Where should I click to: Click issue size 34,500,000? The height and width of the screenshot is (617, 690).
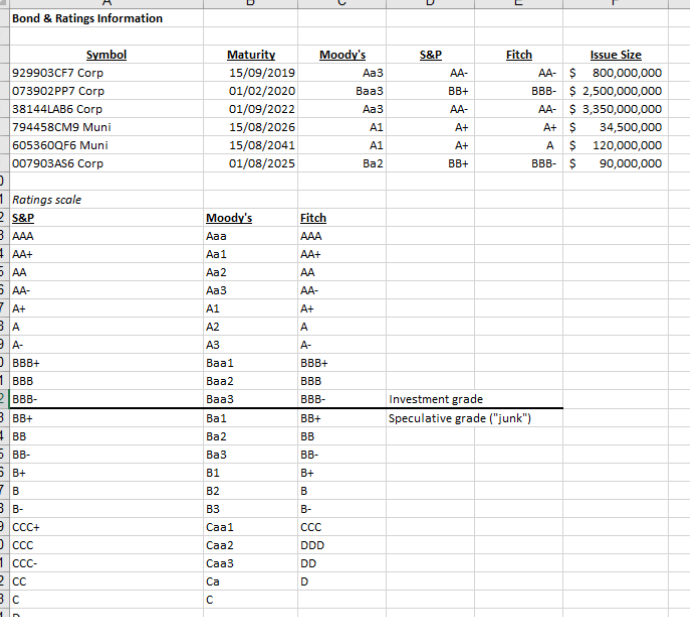[616, 127]
